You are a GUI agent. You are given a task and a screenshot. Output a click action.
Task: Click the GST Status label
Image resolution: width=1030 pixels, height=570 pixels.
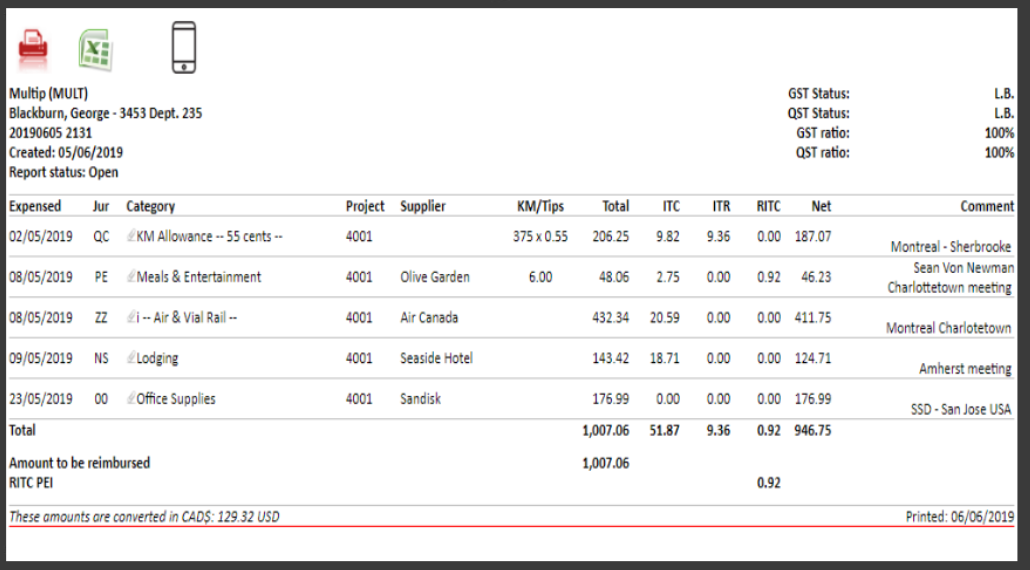pos(818,94)
